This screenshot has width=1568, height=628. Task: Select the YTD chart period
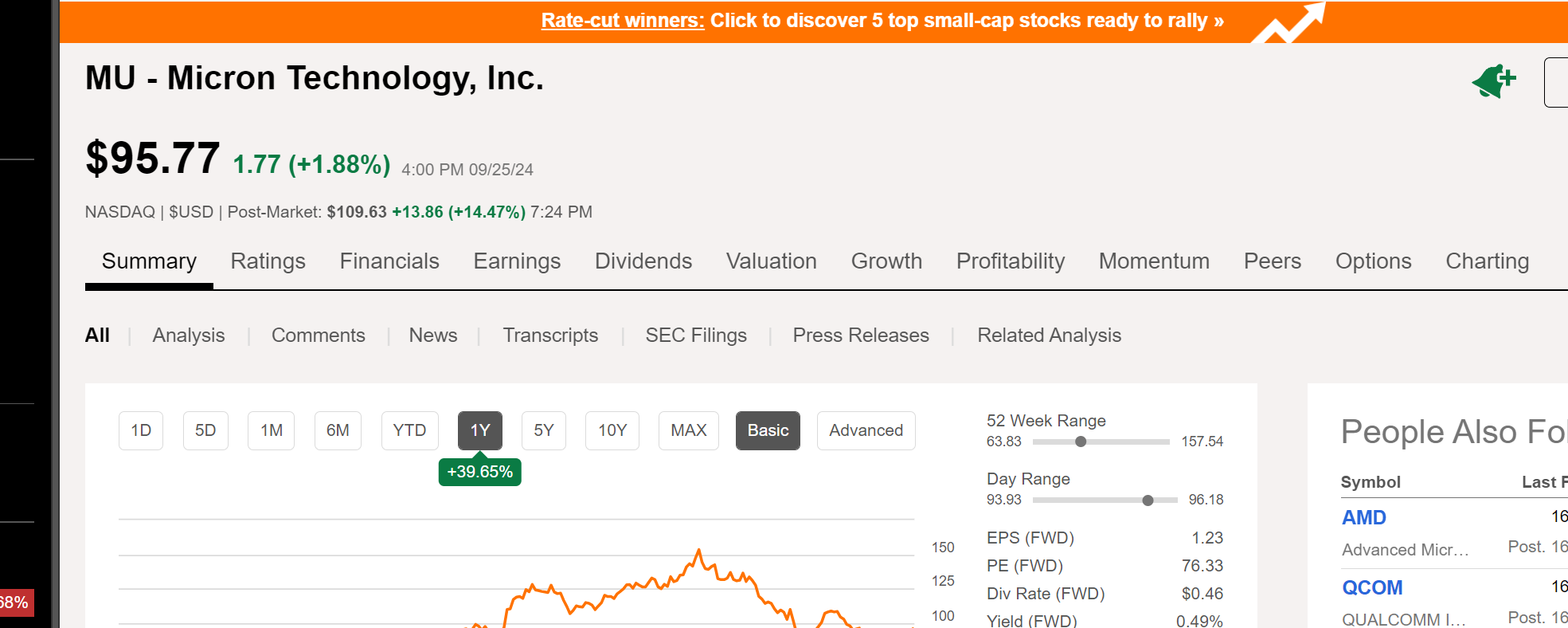[x=409, y=430]
